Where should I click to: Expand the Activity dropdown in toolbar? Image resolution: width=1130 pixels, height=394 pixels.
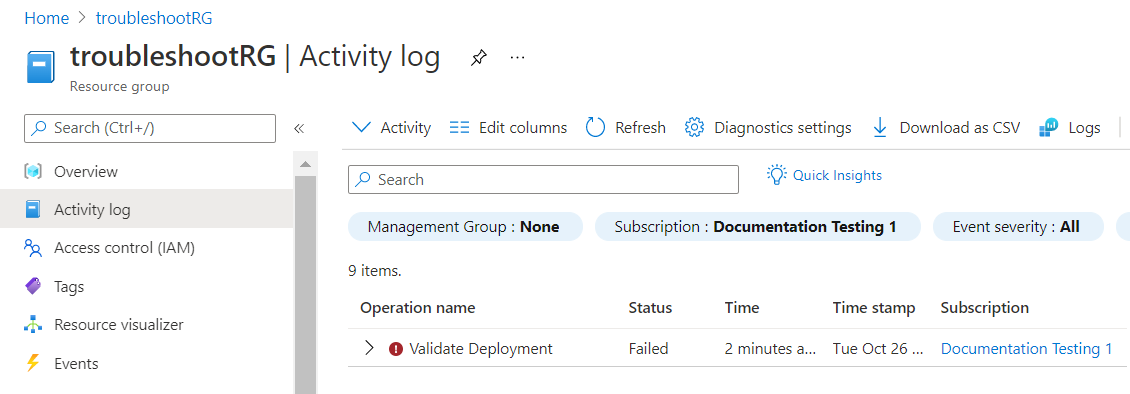coord(391,128)
